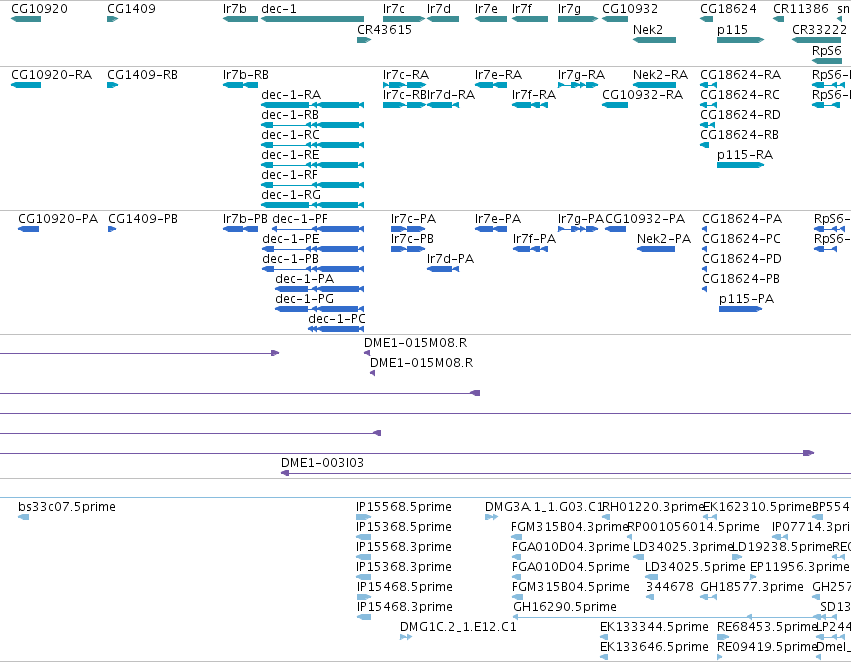Select protein 'dec-1-PA'

[304, 279]
